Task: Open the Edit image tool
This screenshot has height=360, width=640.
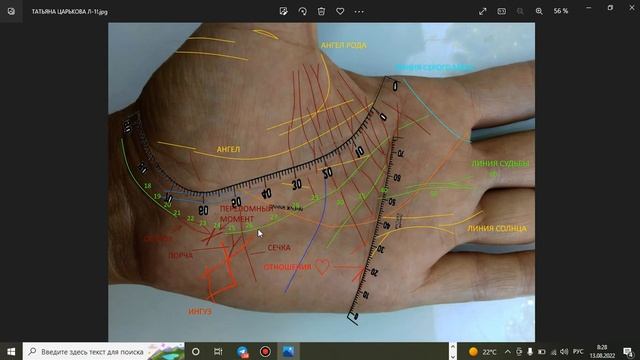Action: tap(283, 11)
